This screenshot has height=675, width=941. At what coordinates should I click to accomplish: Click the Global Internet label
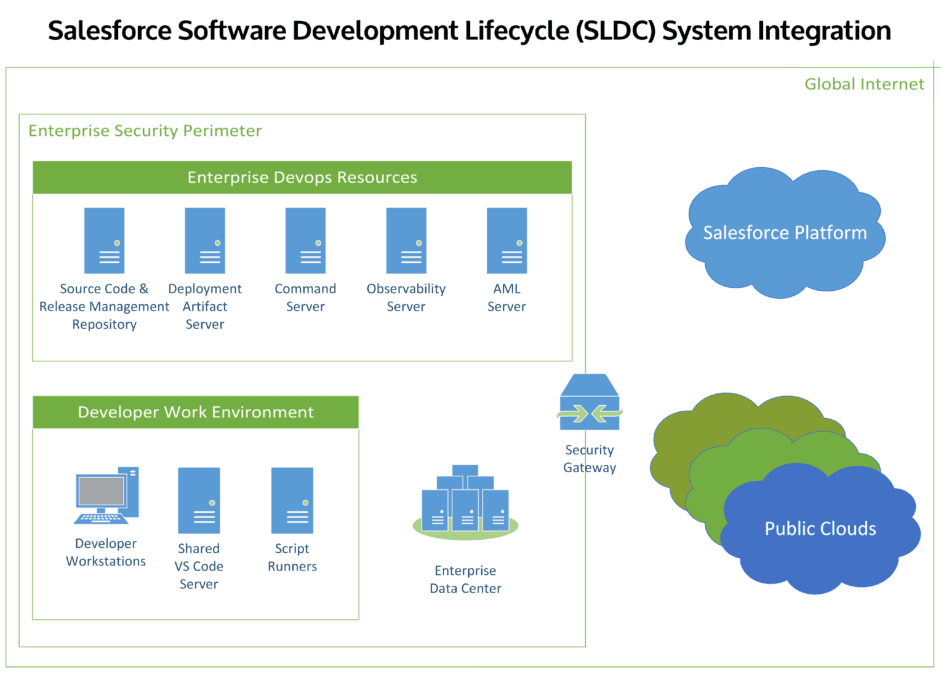[864, 84]
